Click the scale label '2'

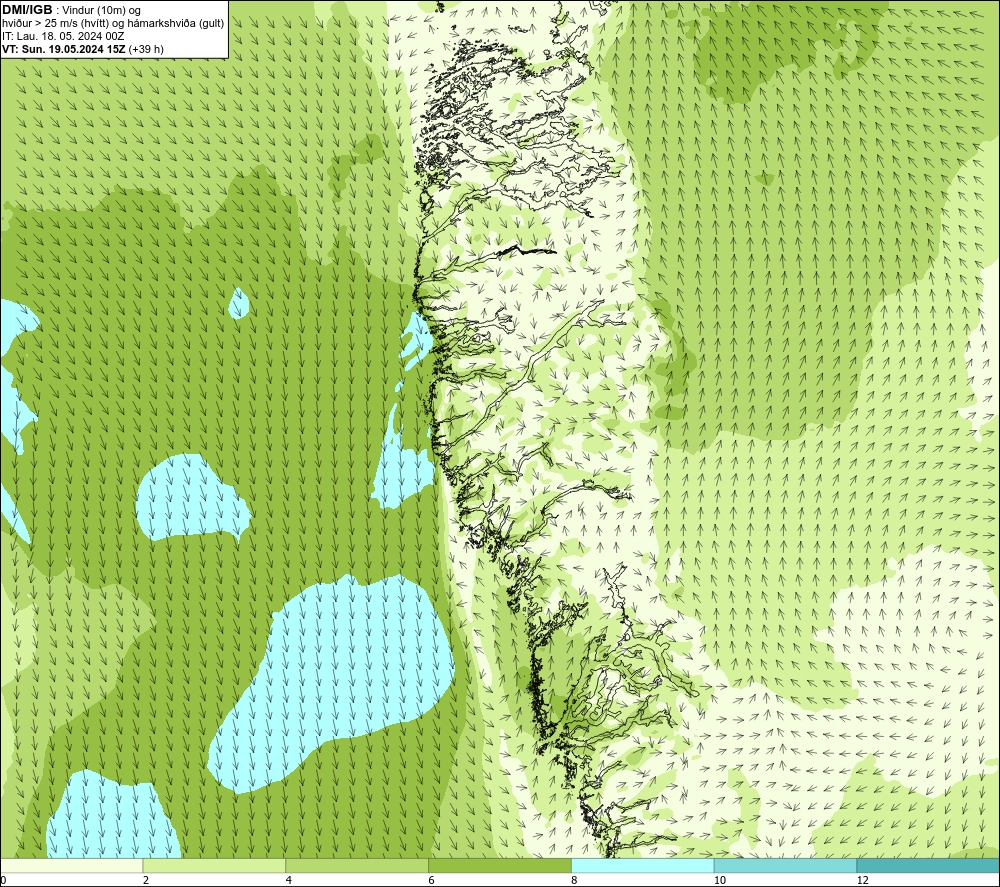tap(146, 880)
